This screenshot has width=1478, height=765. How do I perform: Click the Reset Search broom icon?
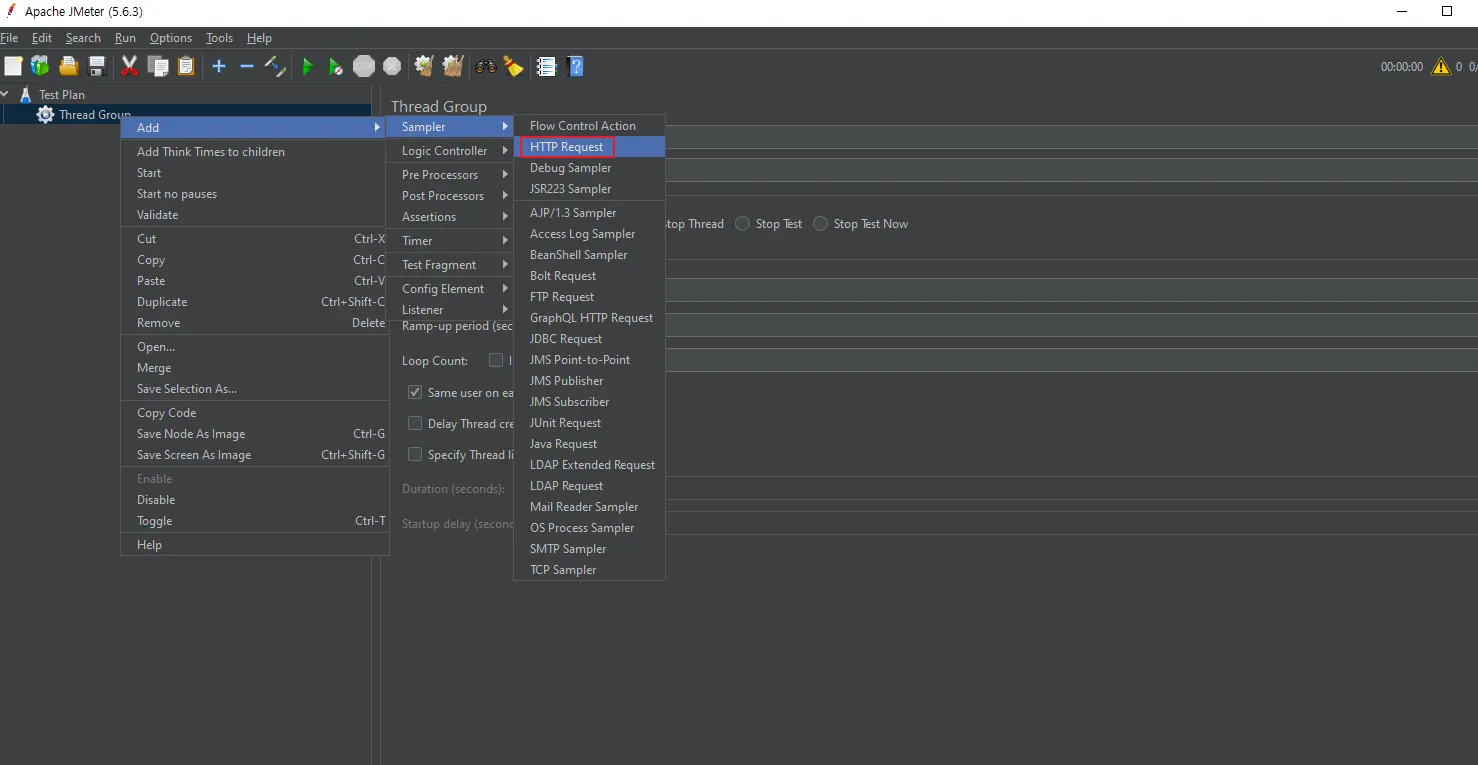click(x=513, y=66)
